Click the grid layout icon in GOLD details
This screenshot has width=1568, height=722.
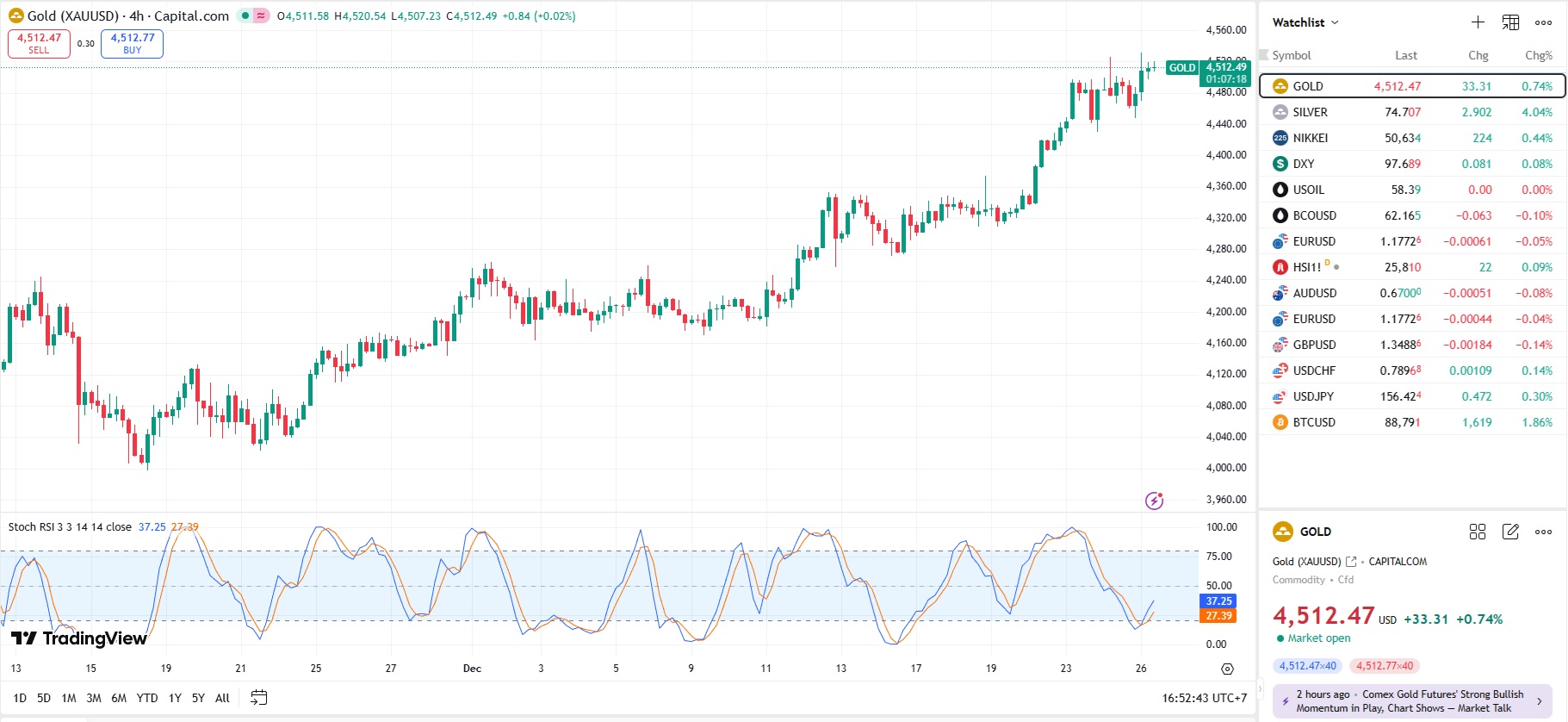(x=1478, y=532)
